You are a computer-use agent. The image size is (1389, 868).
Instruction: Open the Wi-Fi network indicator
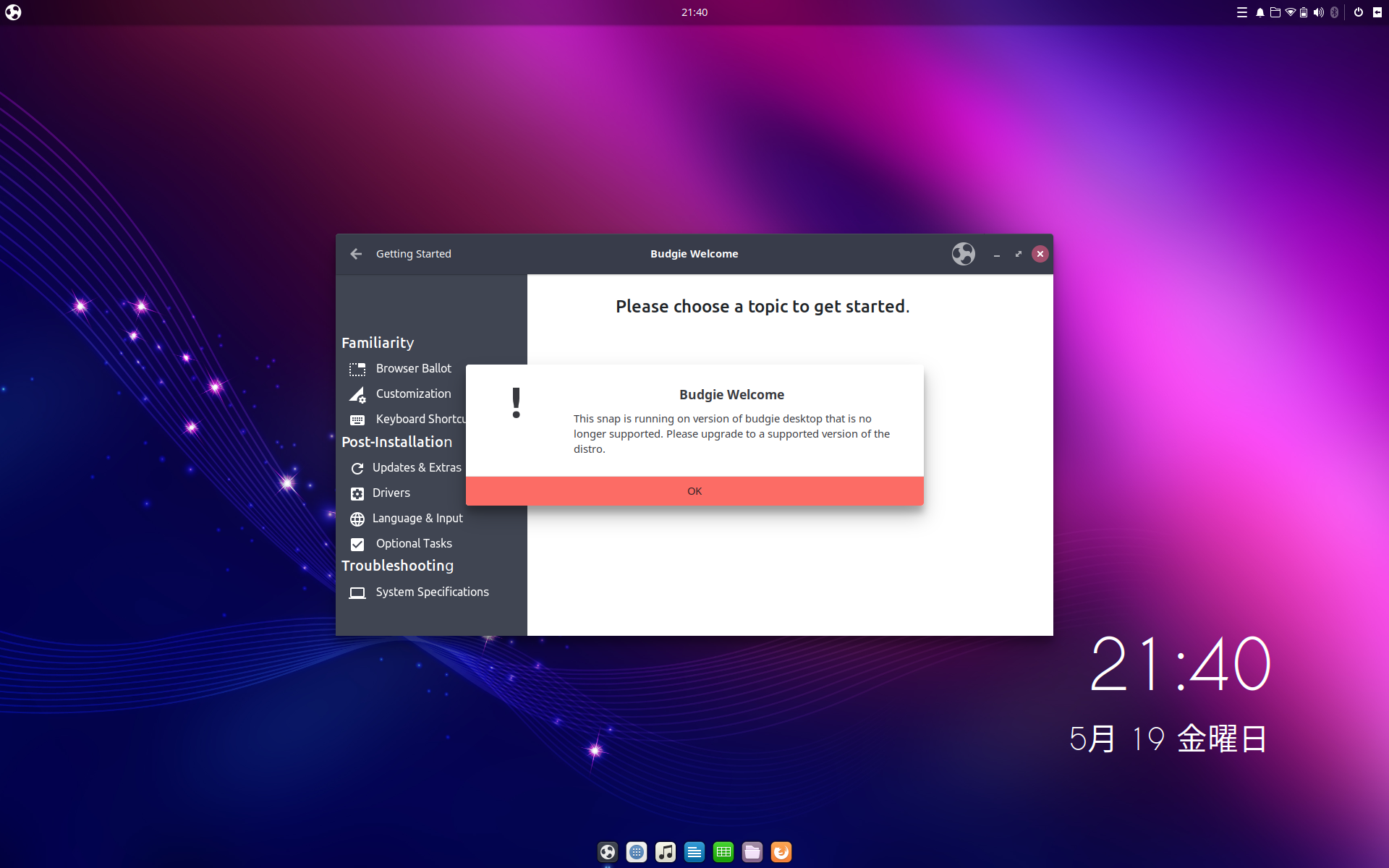(1290, 12)
